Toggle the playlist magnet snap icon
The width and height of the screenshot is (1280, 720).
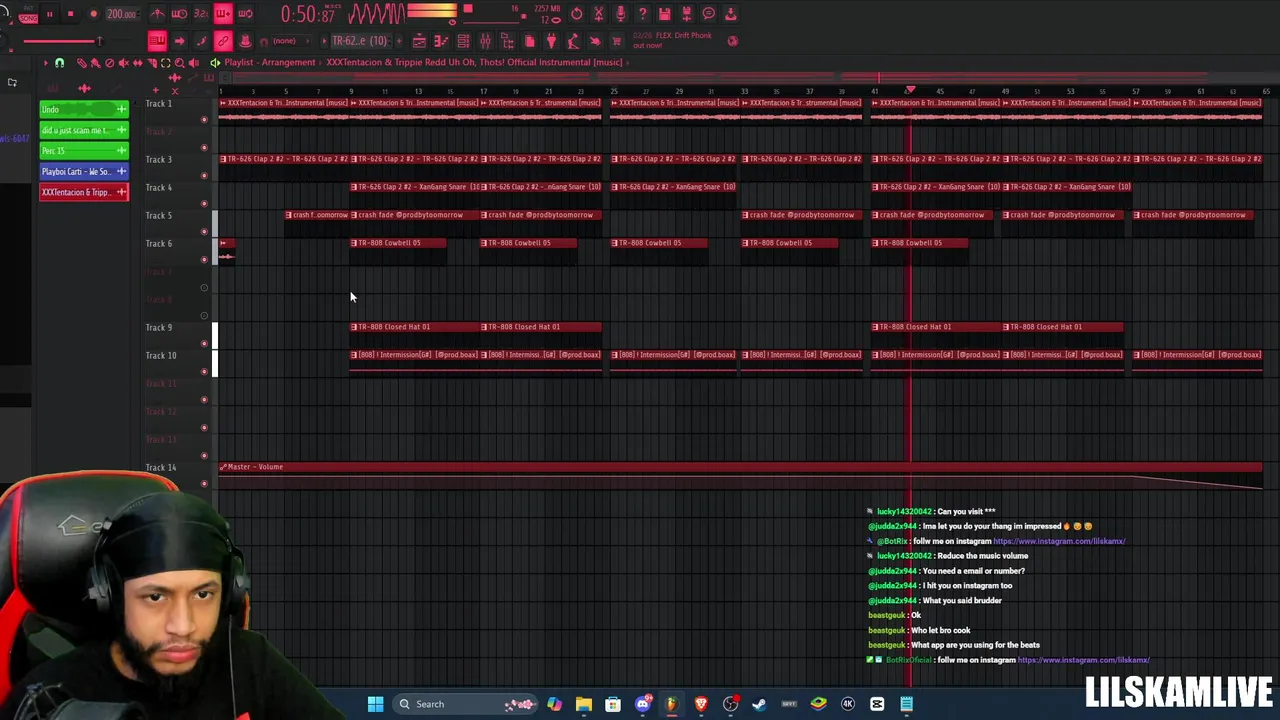[x=59, y=63]
